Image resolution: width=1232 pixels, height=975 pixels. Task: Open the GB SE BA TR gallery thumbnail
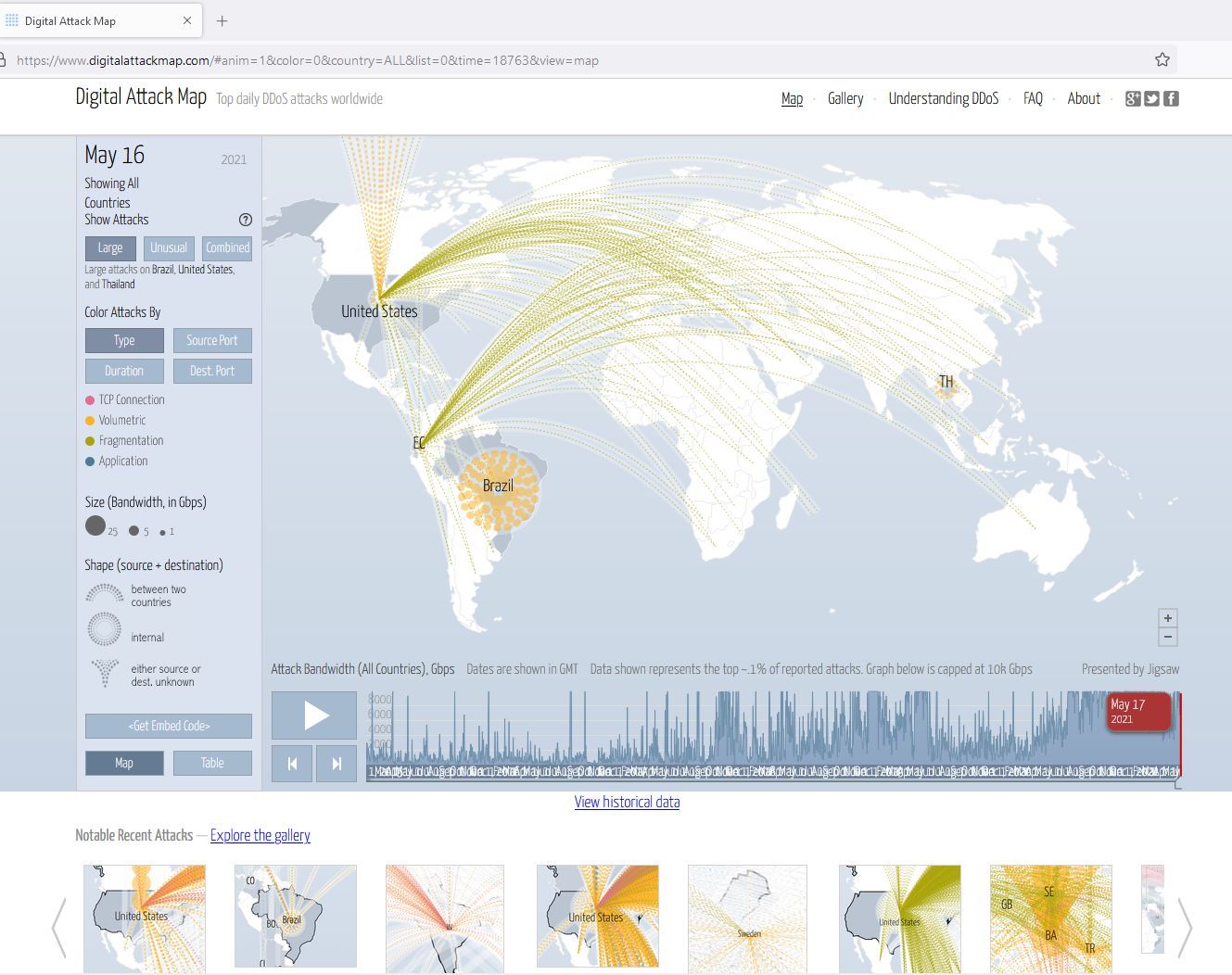tap(1050, 918)
